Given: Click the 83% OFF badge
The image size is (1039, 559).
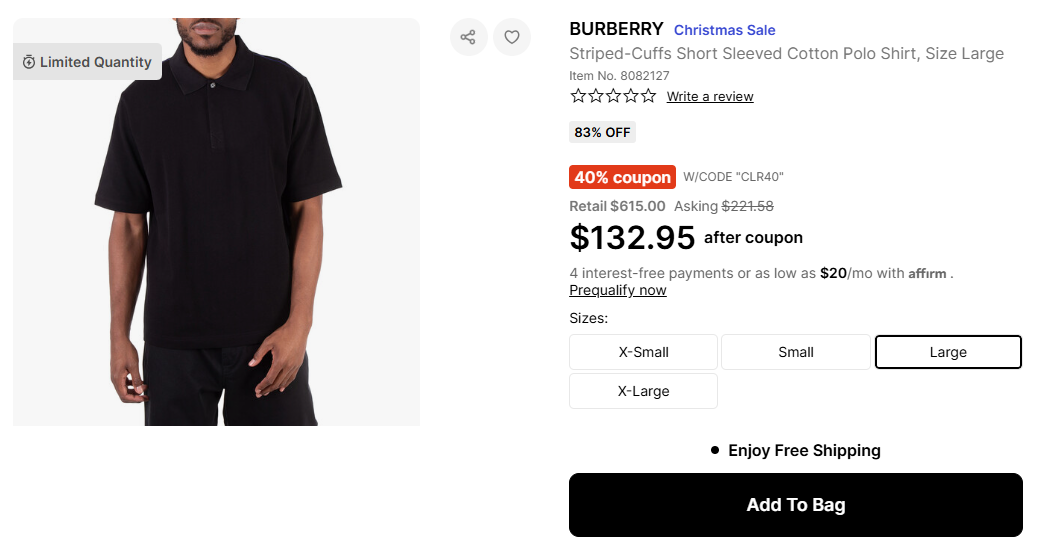Looking at the screenshot, I should (x=602, y=132).
